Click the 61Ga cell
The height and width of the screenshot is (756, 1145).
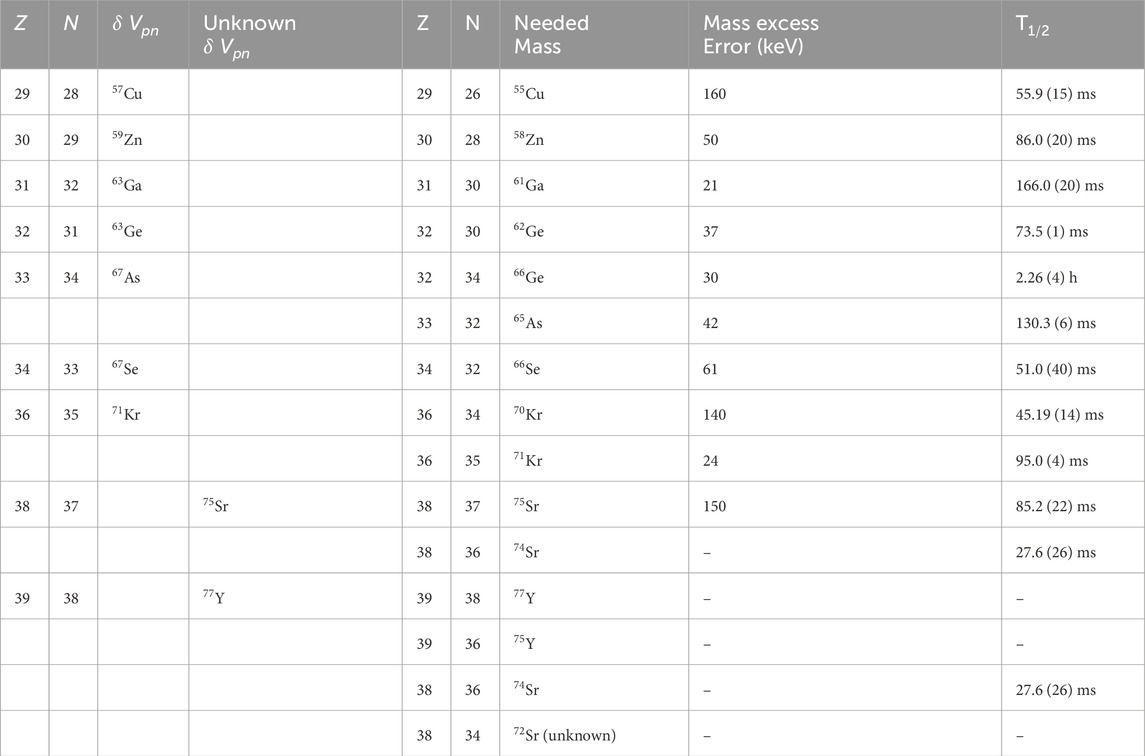coord(530,186)
